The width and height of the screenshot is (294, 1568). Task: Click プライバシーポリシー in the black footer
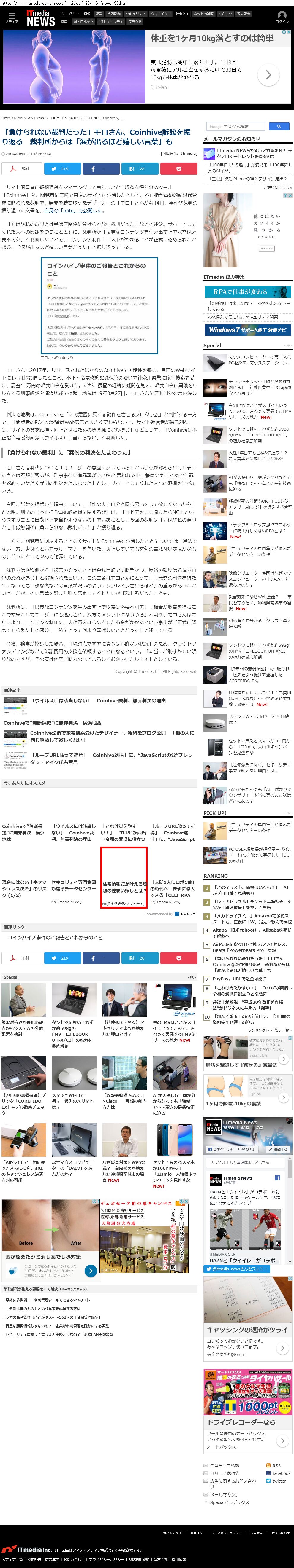click(x=226, y=1533)
